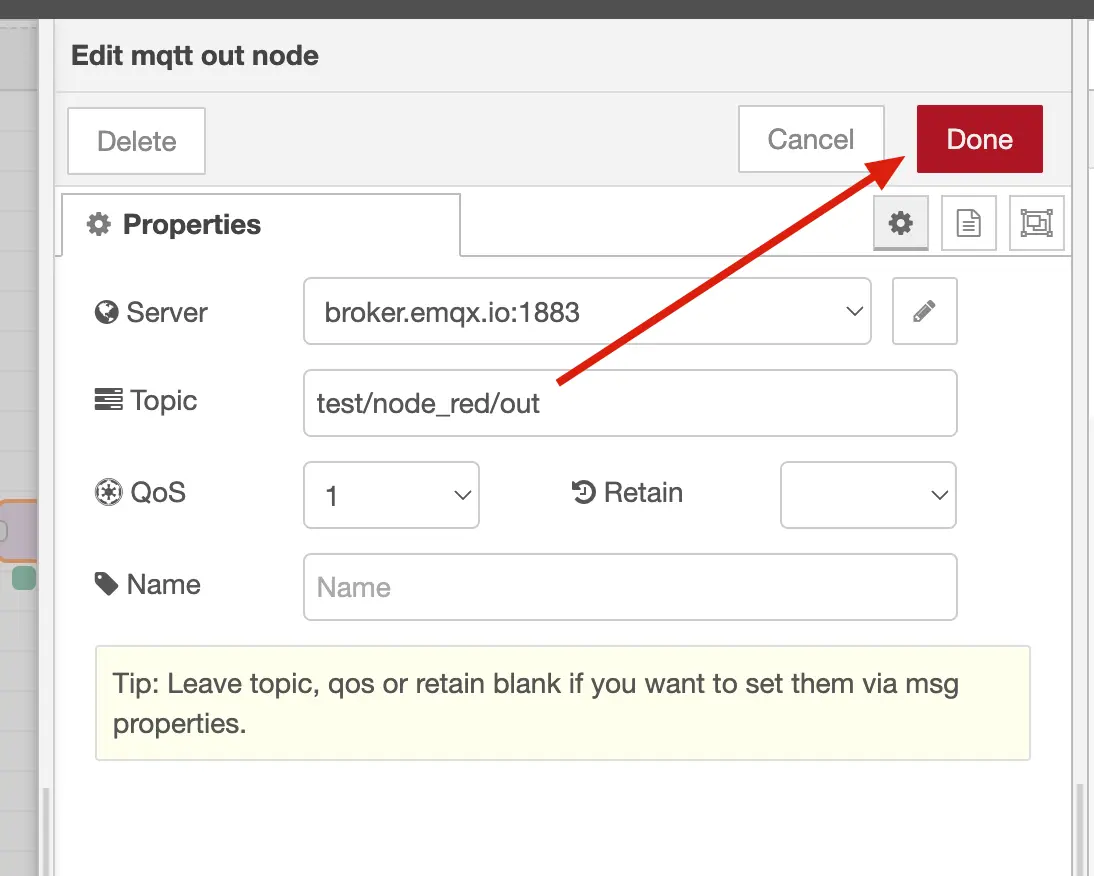Delete the mqtt out node
1094x876 pixels.
click(135, 140)
